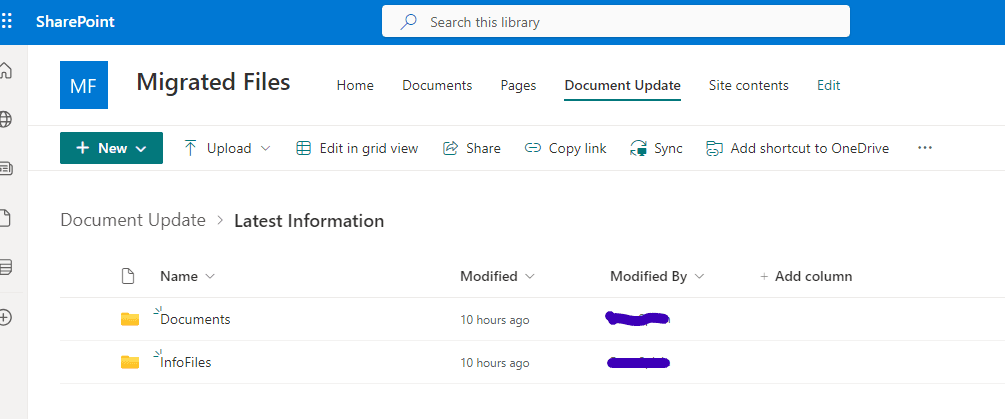Click the file type column header icon
Viewport: 1005px width, 419px height.
tap(127, 276)
